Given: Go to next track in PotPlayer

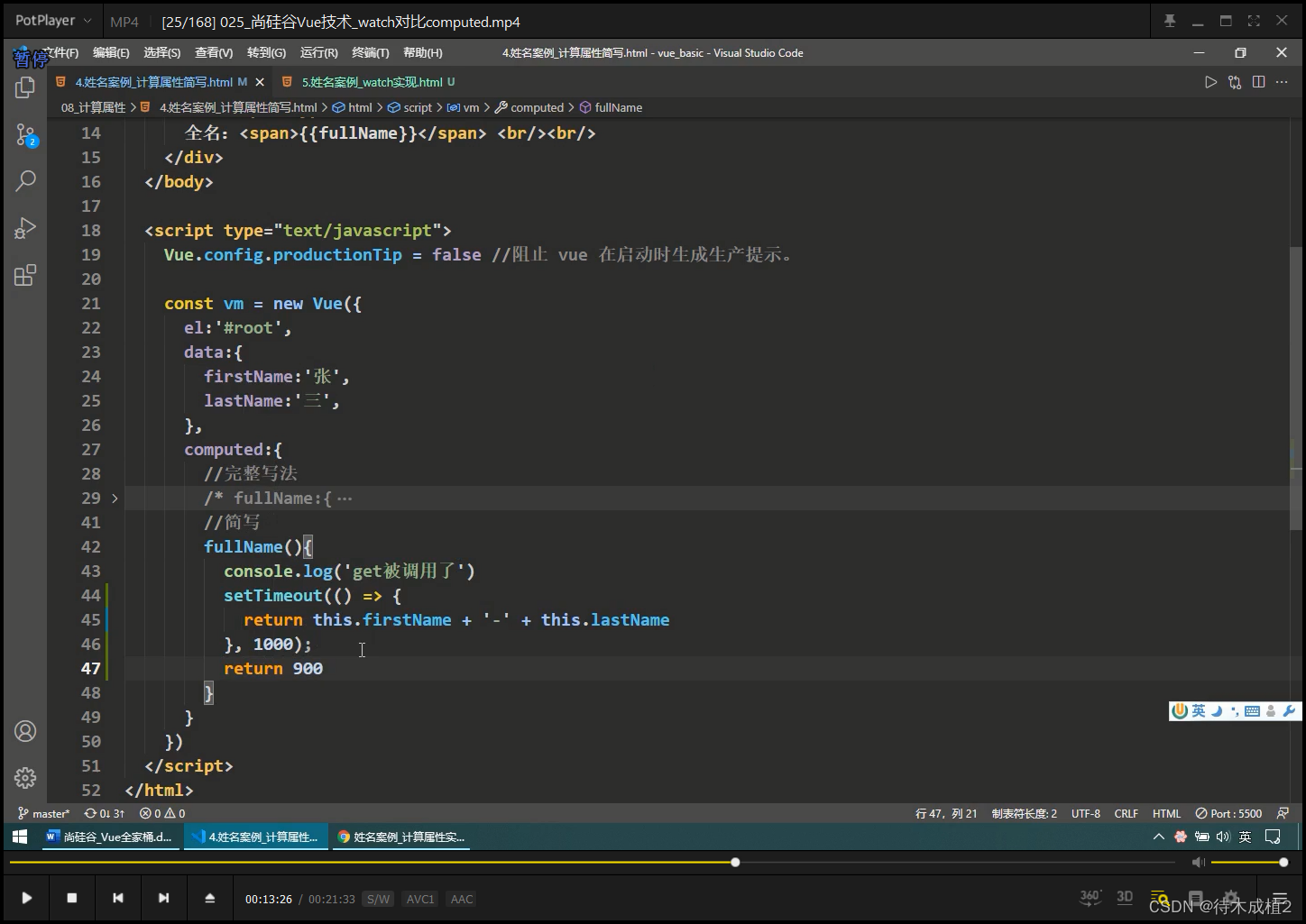Looking at the screenshot, I should 163,898.
